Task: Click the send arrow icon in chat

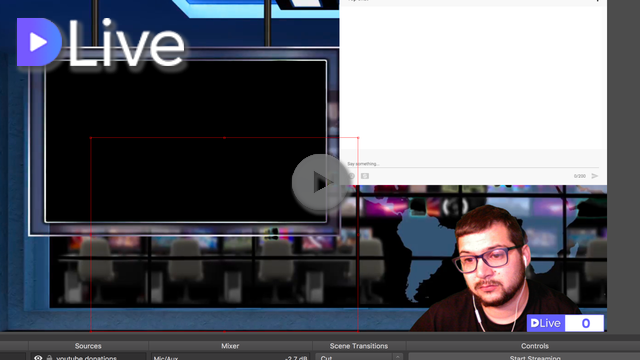Action: [595, 176]
